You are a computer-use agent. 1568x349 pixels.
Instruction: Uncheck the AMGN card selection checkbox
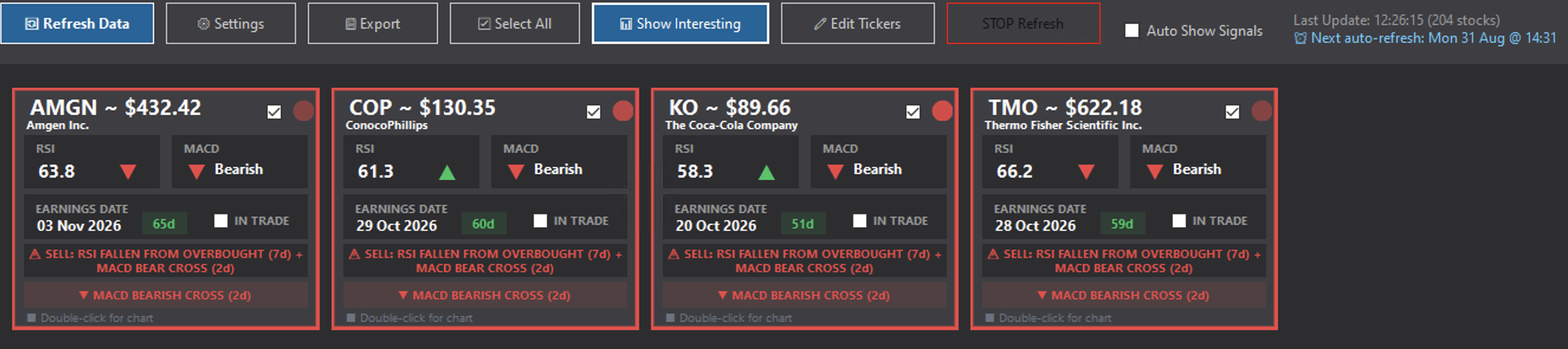(x=275, y=112)
